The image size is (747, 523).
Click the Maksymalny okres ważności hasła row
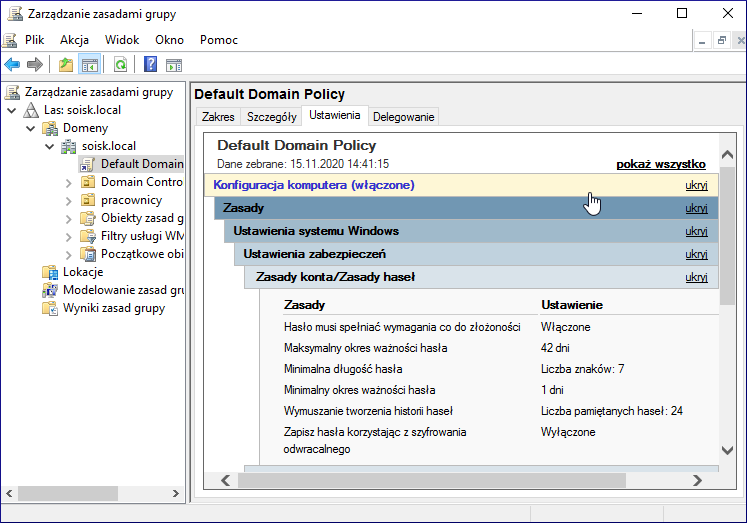(500, 348)
